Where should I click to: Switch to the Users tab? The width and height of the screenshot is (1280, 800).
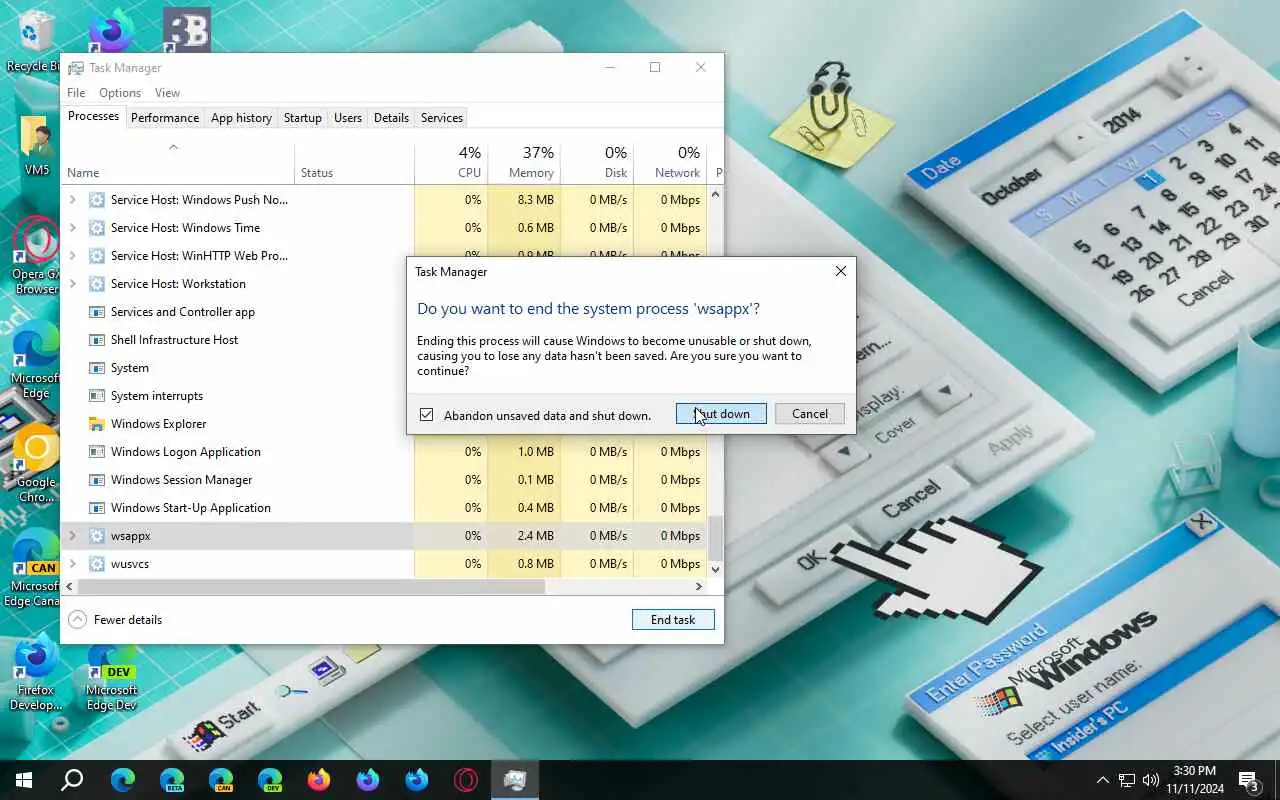[x=348, y=118]
